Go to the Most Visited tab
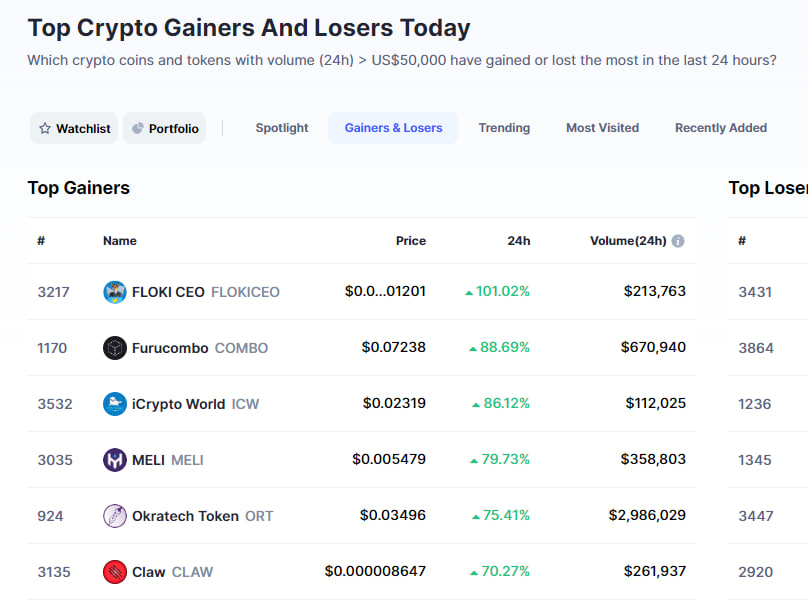808x607 pixels. (x=602, y=128)
